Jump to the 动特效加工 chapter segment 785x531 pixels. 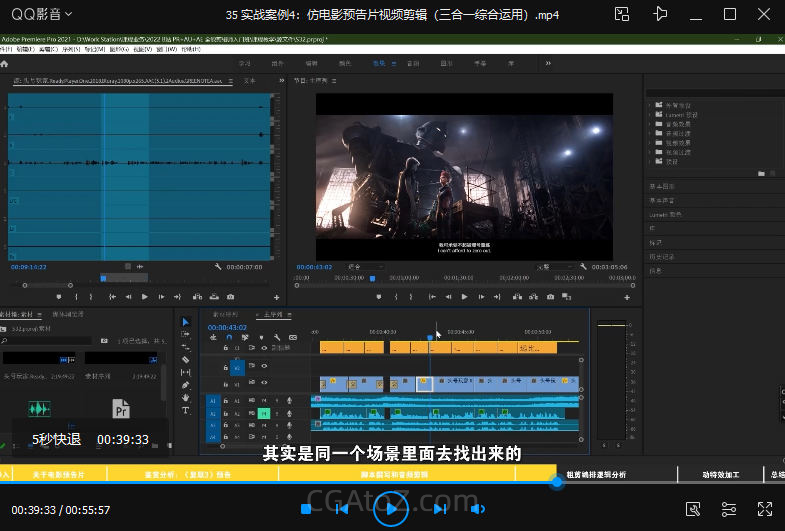point(720,475)
